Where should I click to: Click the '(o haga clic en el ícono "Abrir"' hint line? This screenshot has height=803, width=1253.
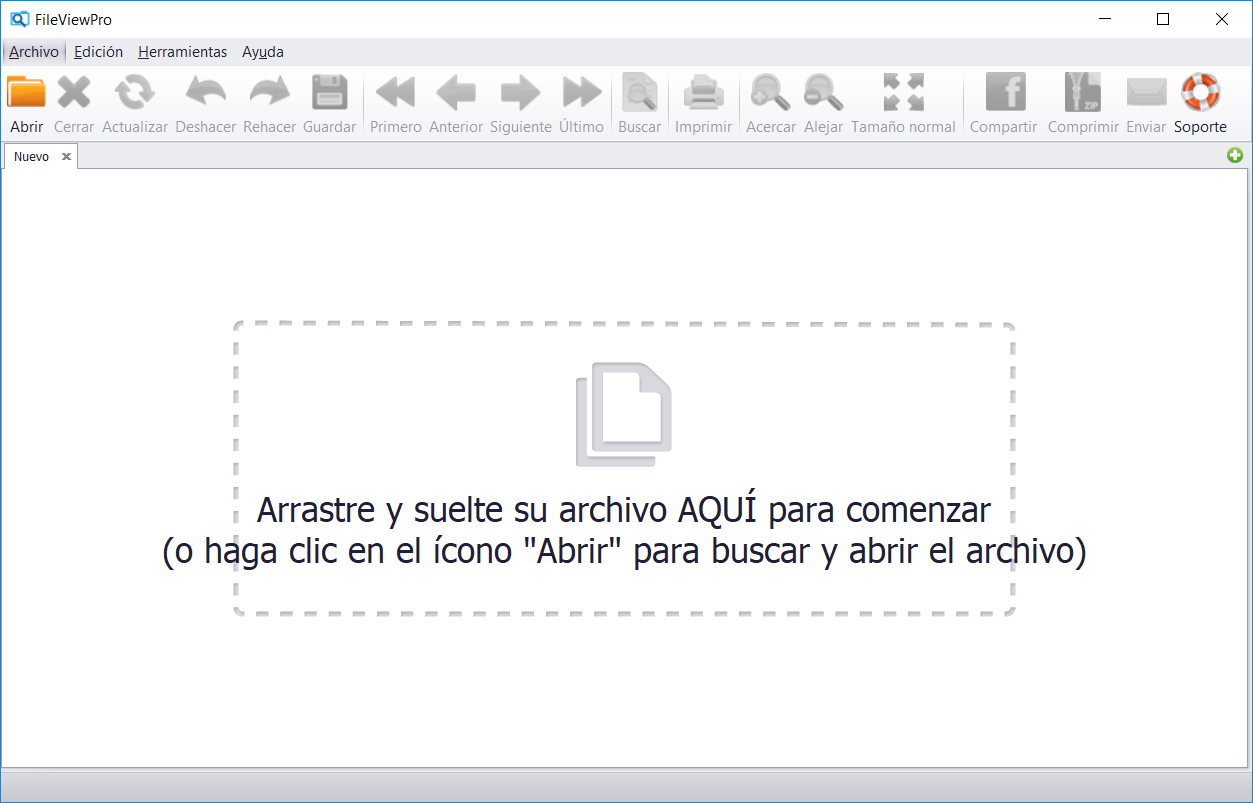click(624, 552)
